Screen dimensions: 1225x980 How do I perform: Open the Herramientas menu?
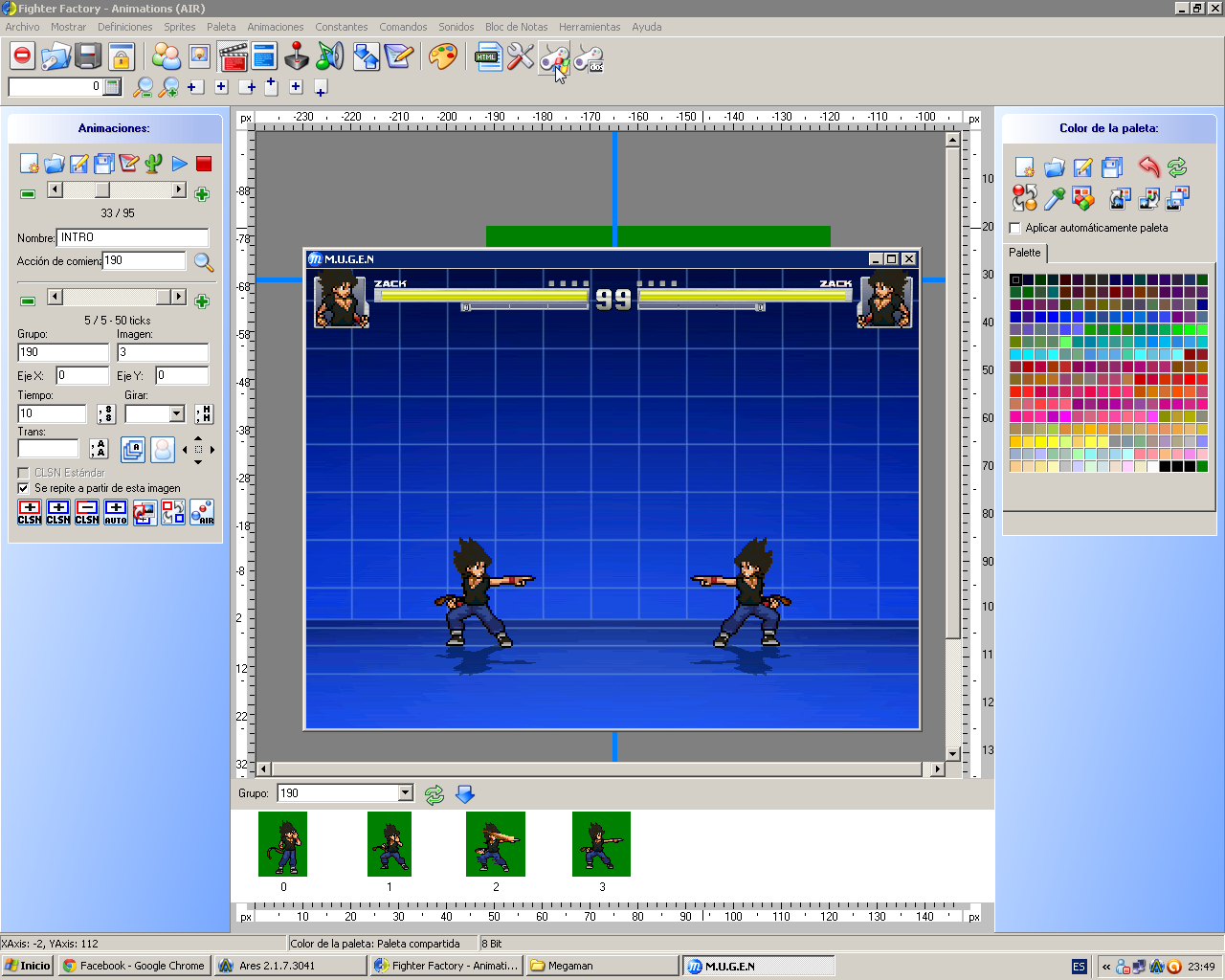point(590,27)
